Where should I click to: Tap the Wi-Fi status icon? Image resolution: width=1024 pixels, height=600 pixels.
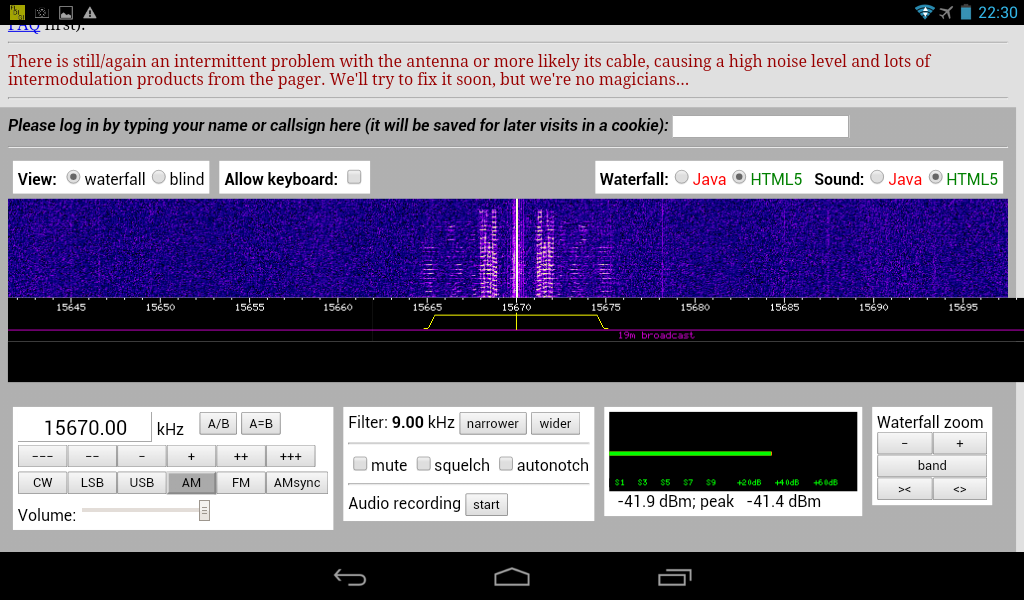pyautogui.click(x=924, y=12)
